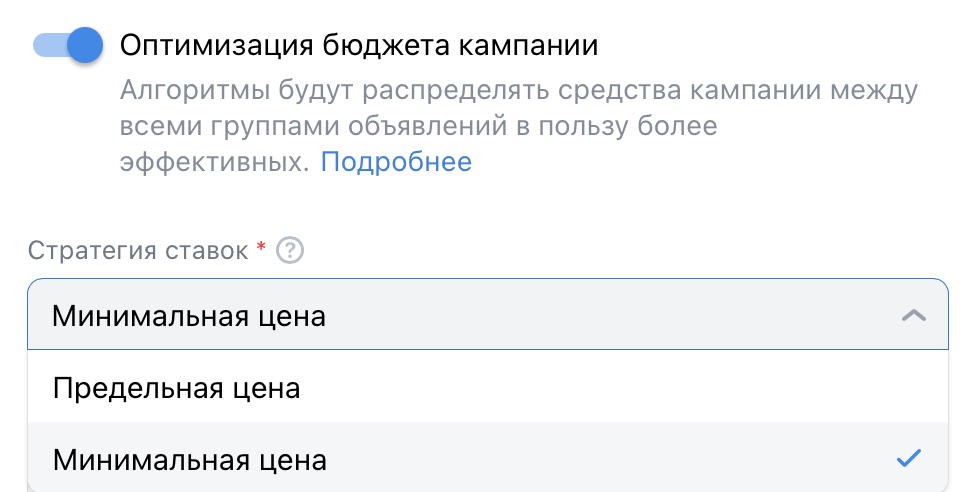Image resolution: width=968 pixels, height=492 pixels.
Task: Click the blue checkmark on Минимальная цена
Action: click(909, 458)
